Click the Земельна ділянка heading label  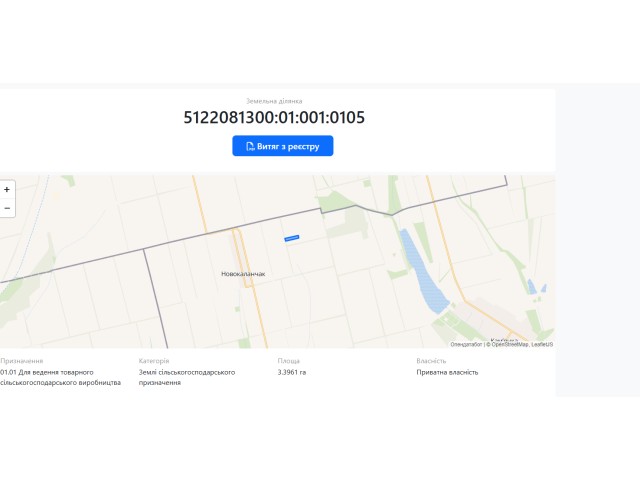point(274,101)
